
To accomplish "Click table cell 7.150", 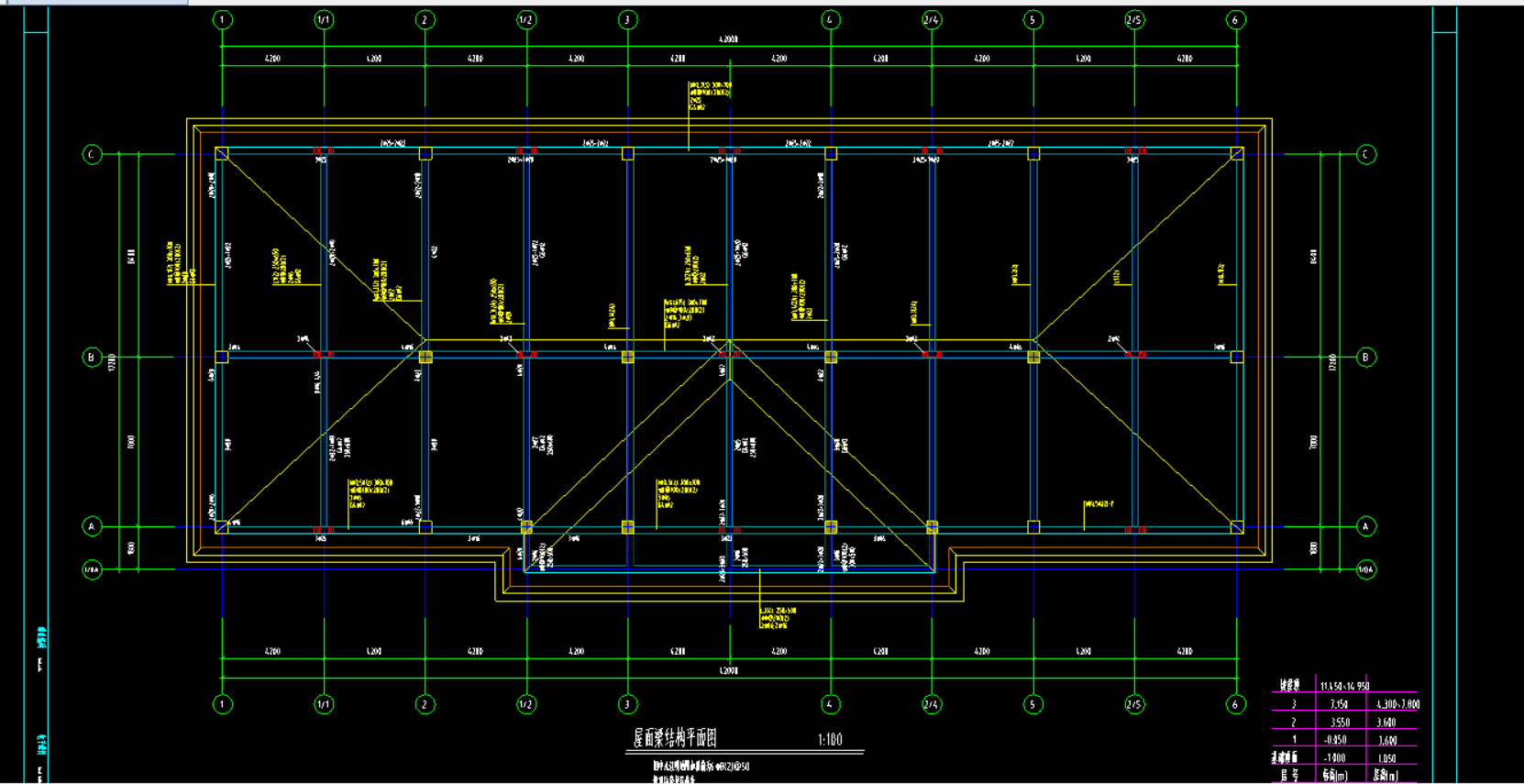I will pos(1339,704).
